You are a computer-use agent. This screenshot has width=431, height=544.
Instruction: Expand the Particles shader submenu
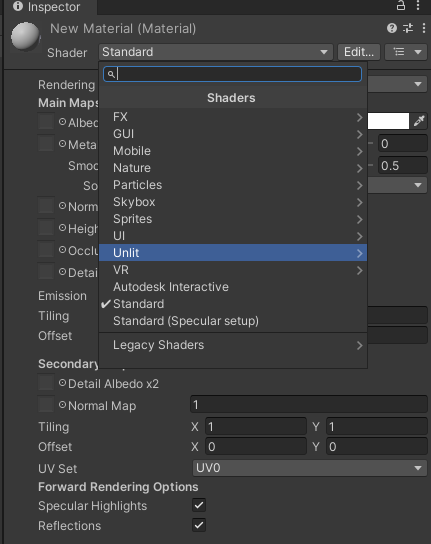point(233,185)
